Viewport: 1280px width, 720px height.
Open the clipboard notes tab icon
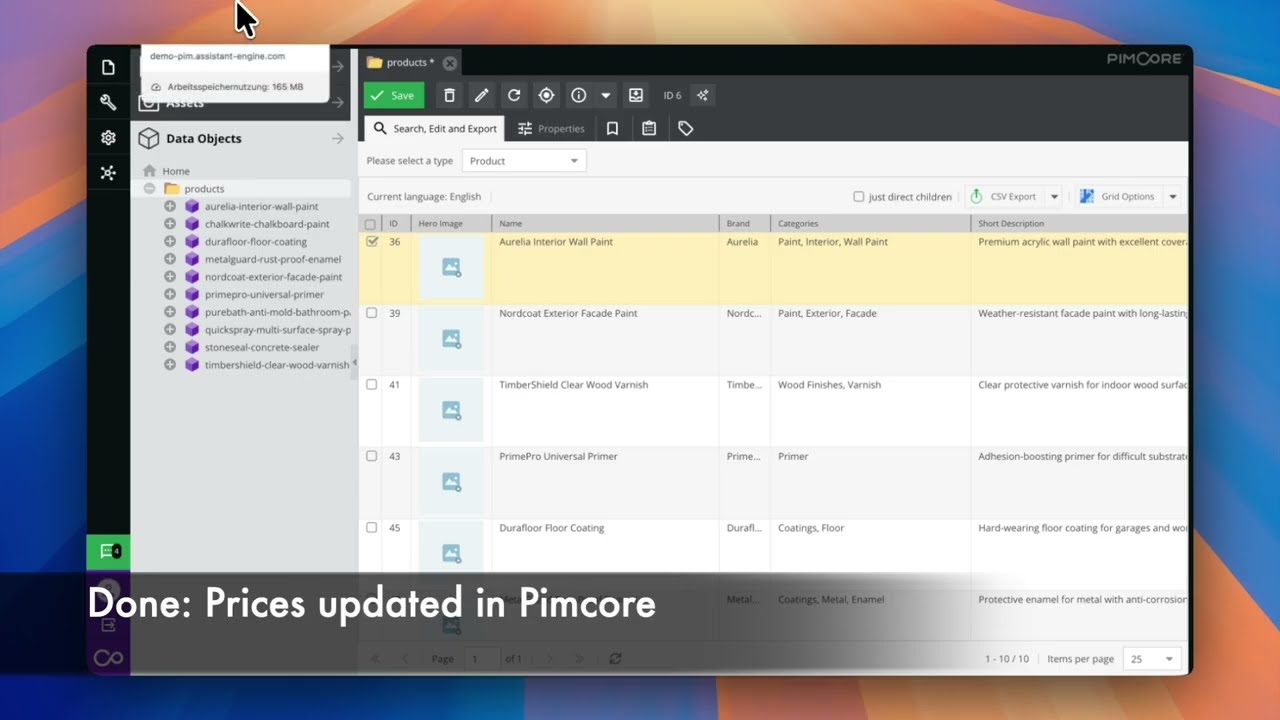649,128
